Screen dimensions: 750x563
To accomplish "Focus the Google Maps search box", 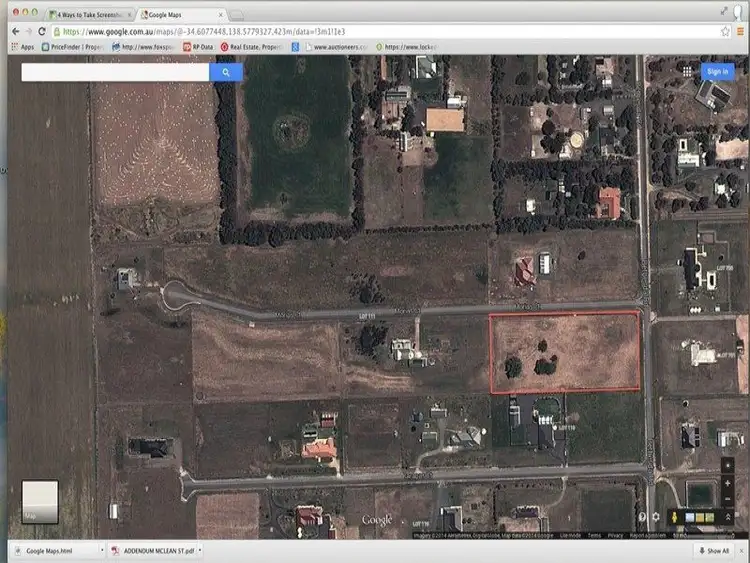I will (115, 72).
